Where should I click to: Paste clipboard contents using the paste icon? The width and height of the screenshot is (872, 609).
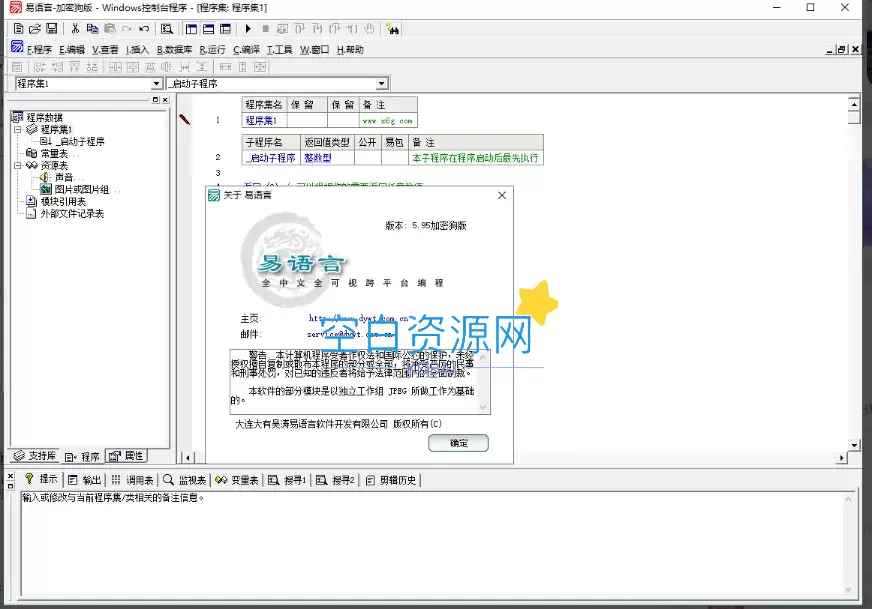[108, 29]
